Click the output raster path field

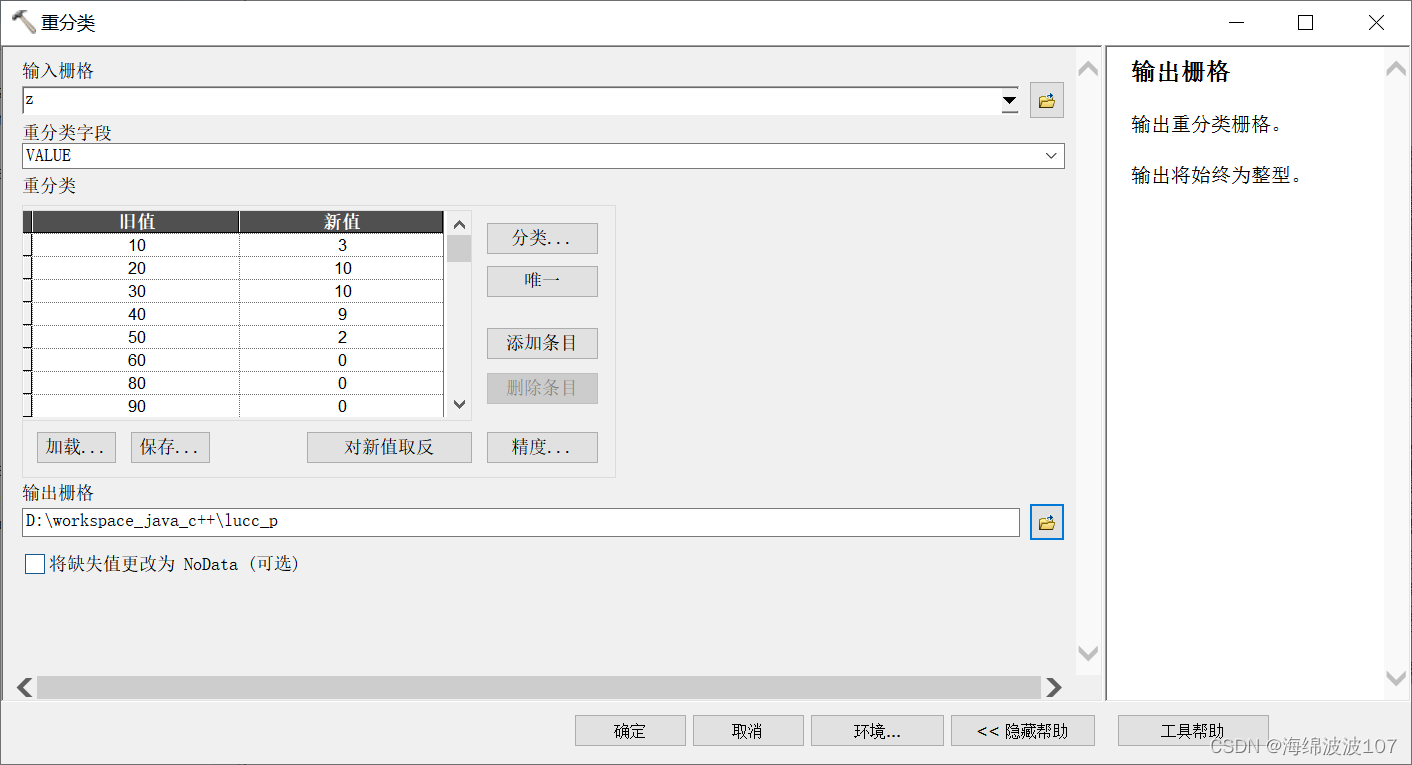tap(521, 522)
